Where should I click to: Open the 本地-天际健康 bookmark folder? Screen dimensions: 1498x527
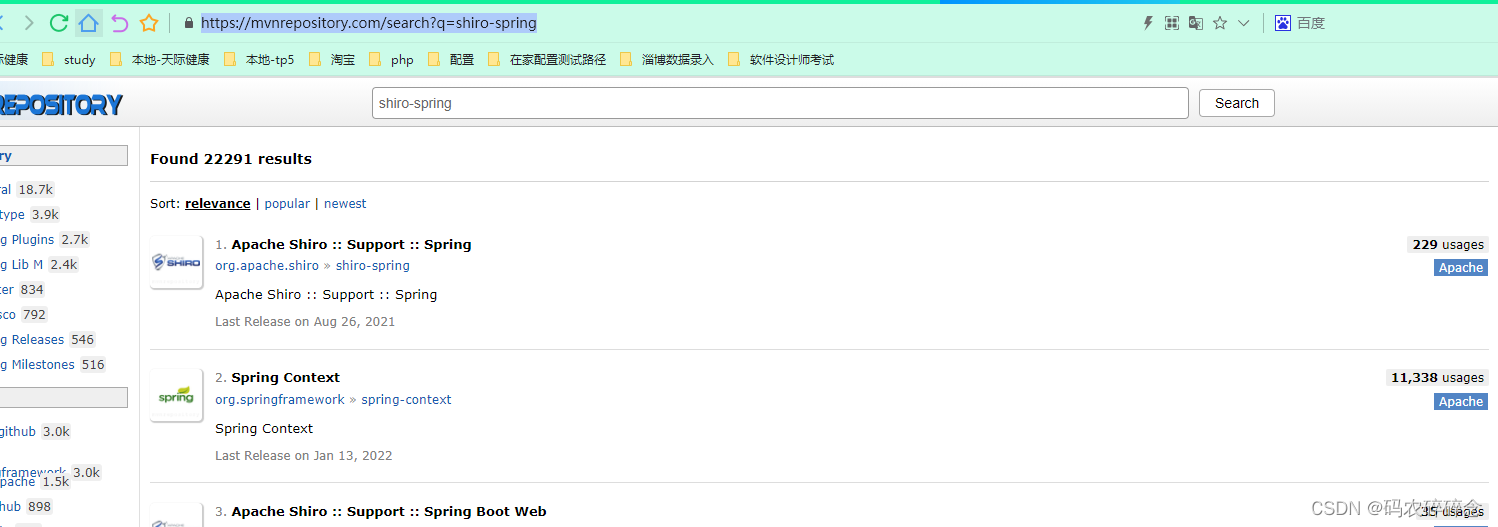click(160, 59)
